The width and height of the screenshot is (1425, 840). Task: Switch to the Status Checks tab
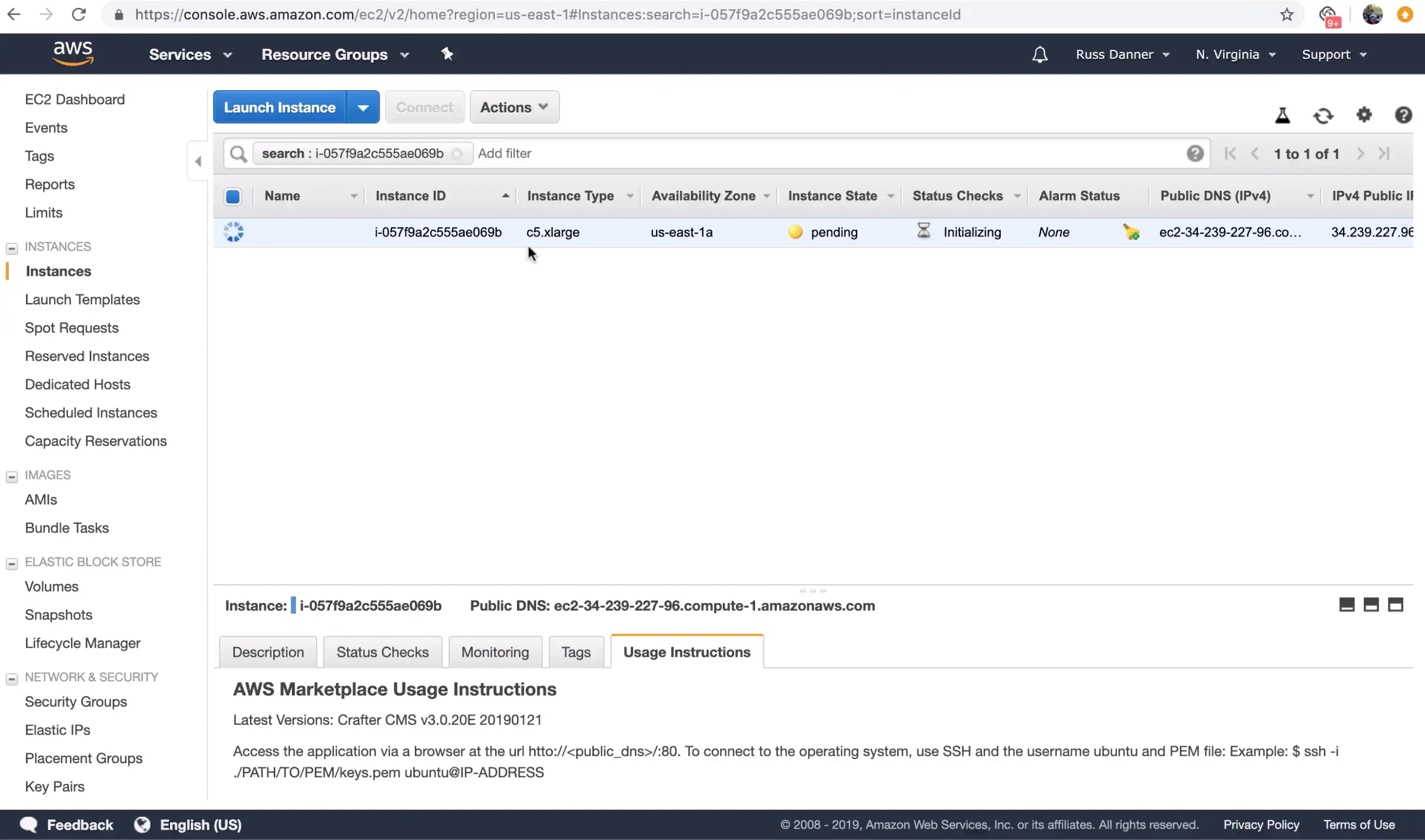tap(383, 652)
